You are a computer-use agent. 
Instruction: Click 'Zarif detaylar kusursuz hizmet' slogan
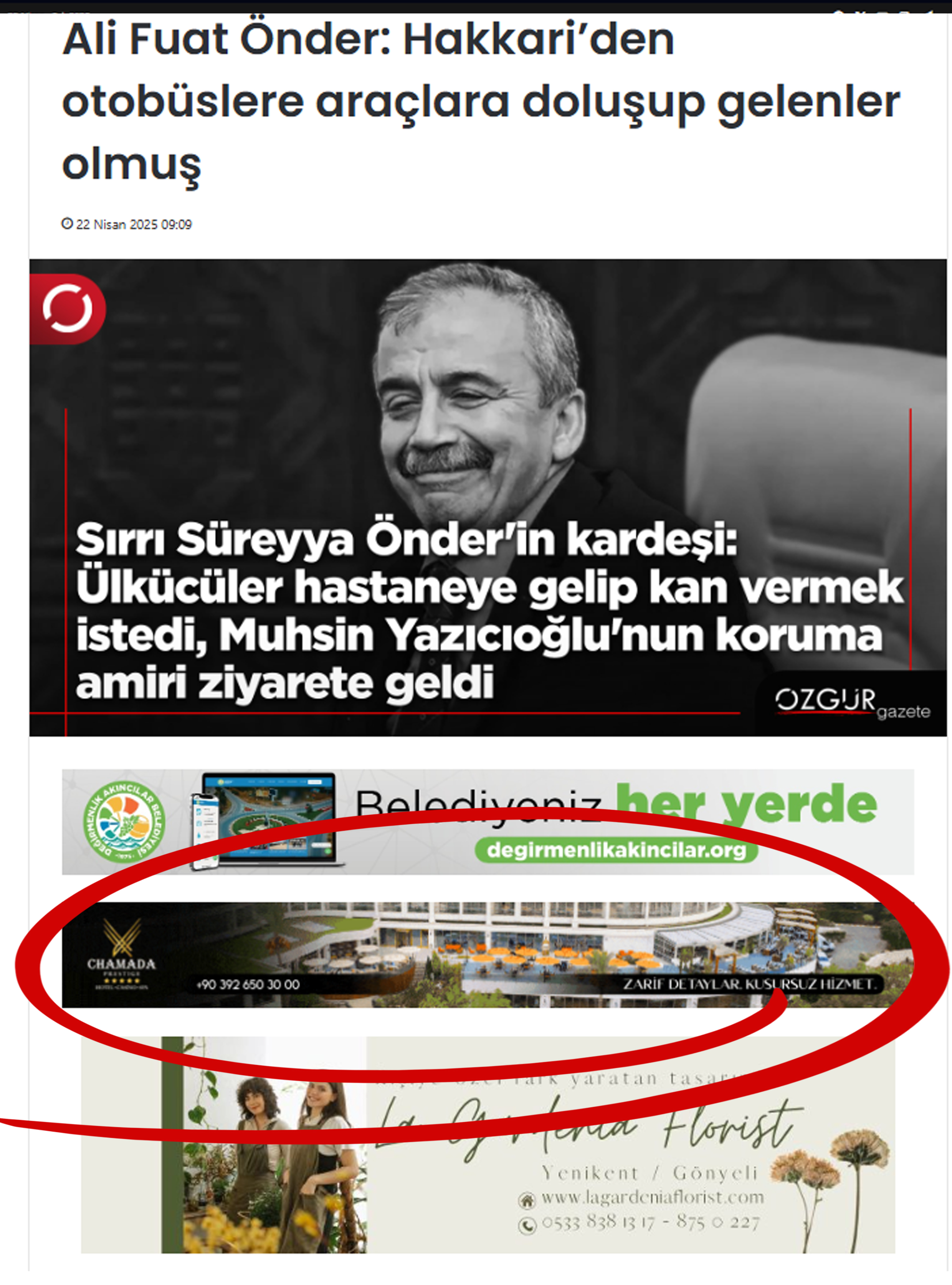(x=749, y=984)
